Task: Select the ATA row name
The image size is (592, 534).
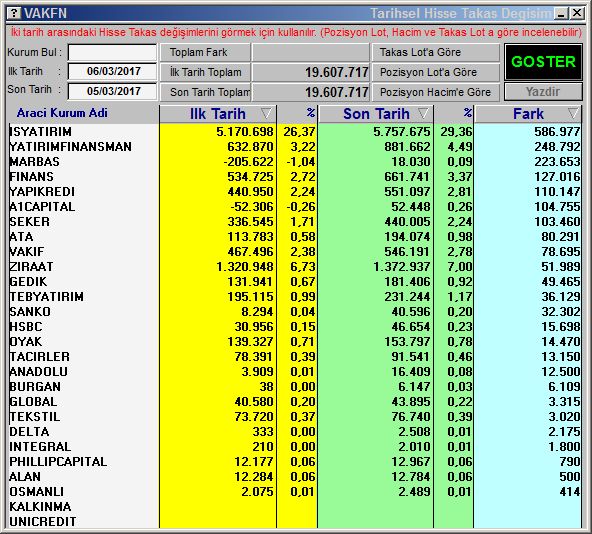Action: click(x=21, y=237)
